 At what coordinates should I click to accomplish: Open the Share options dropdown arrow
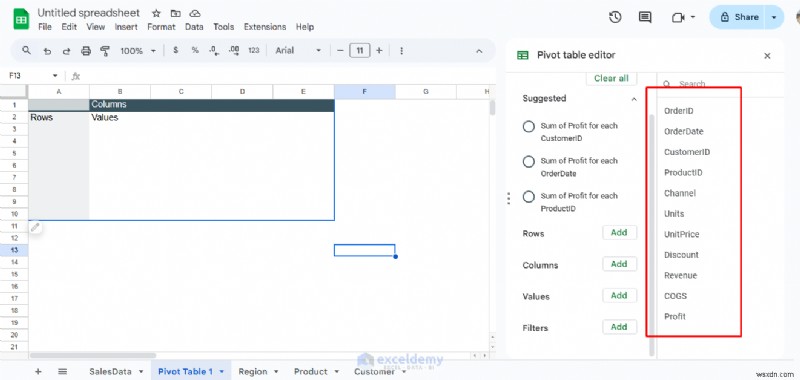pos(774,17)
